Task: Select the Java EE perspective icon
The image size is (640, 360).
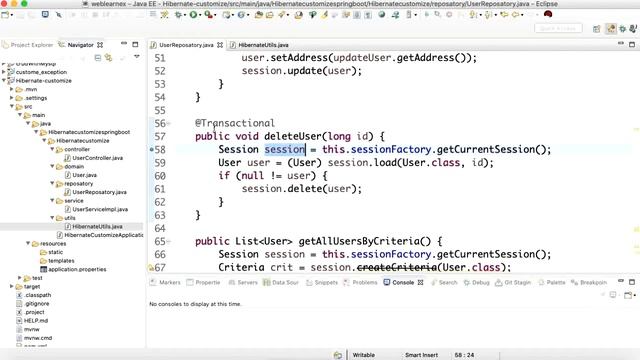Action: 611,29
